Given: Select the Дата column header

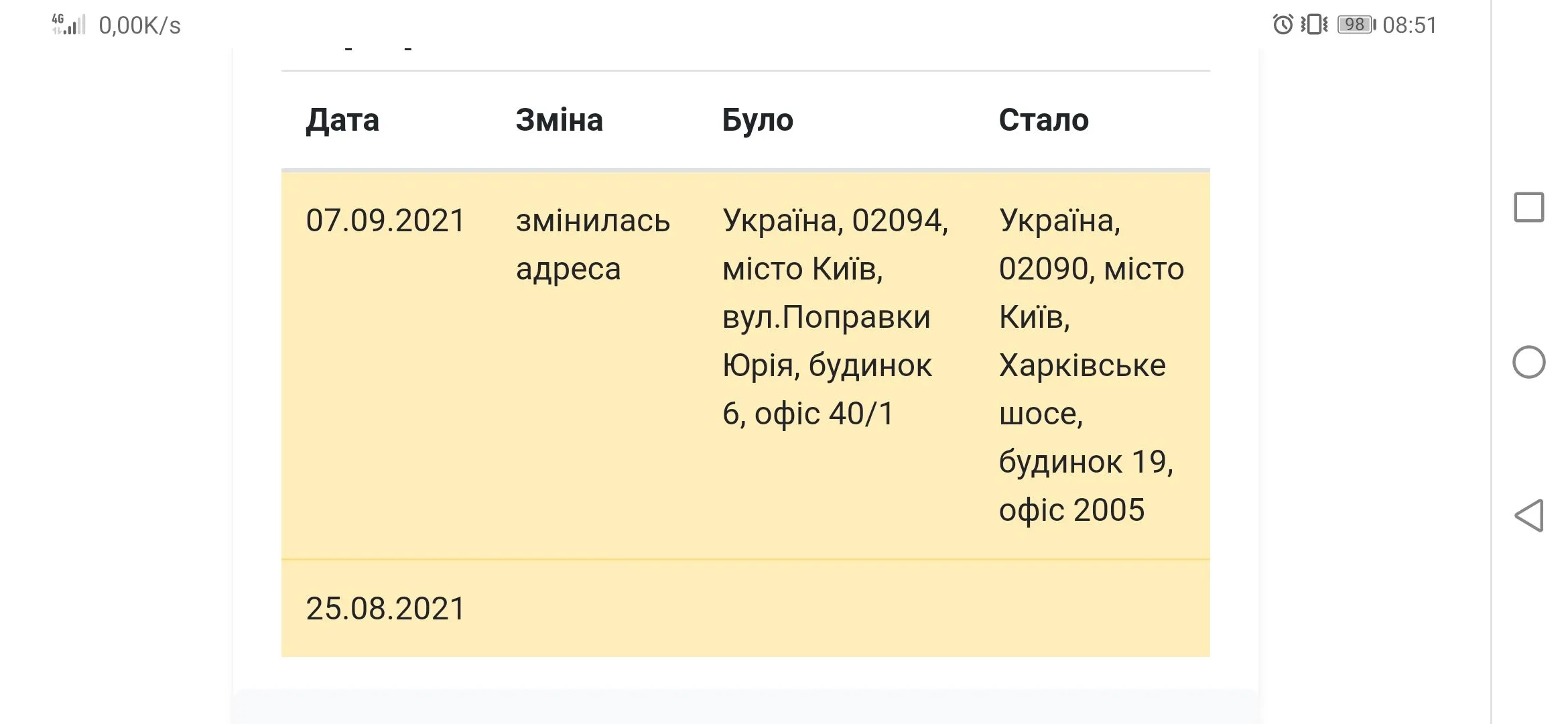Looking at the screenshot, I should pos(342,121).
